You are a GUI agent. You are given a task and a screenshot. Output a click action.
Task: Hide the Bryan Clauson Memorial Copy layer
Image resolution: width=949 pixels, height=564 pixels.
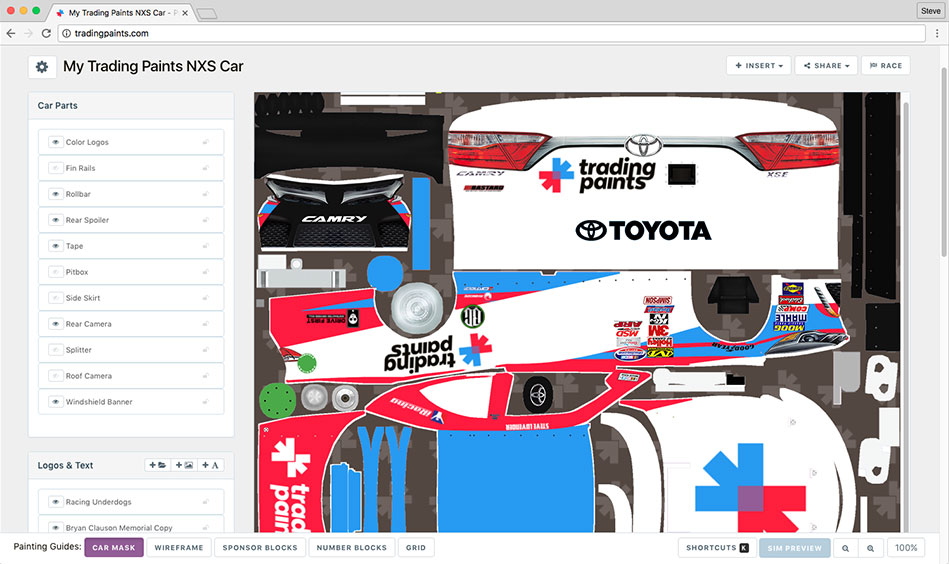point(56,528)
